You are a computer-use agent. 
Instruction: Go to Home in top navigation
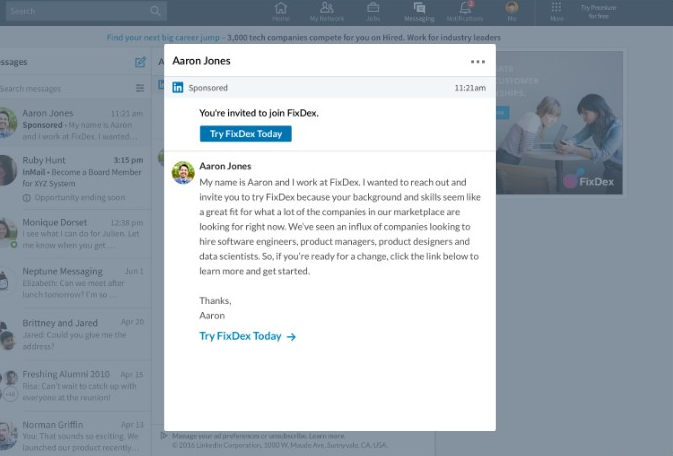(281, 12)
